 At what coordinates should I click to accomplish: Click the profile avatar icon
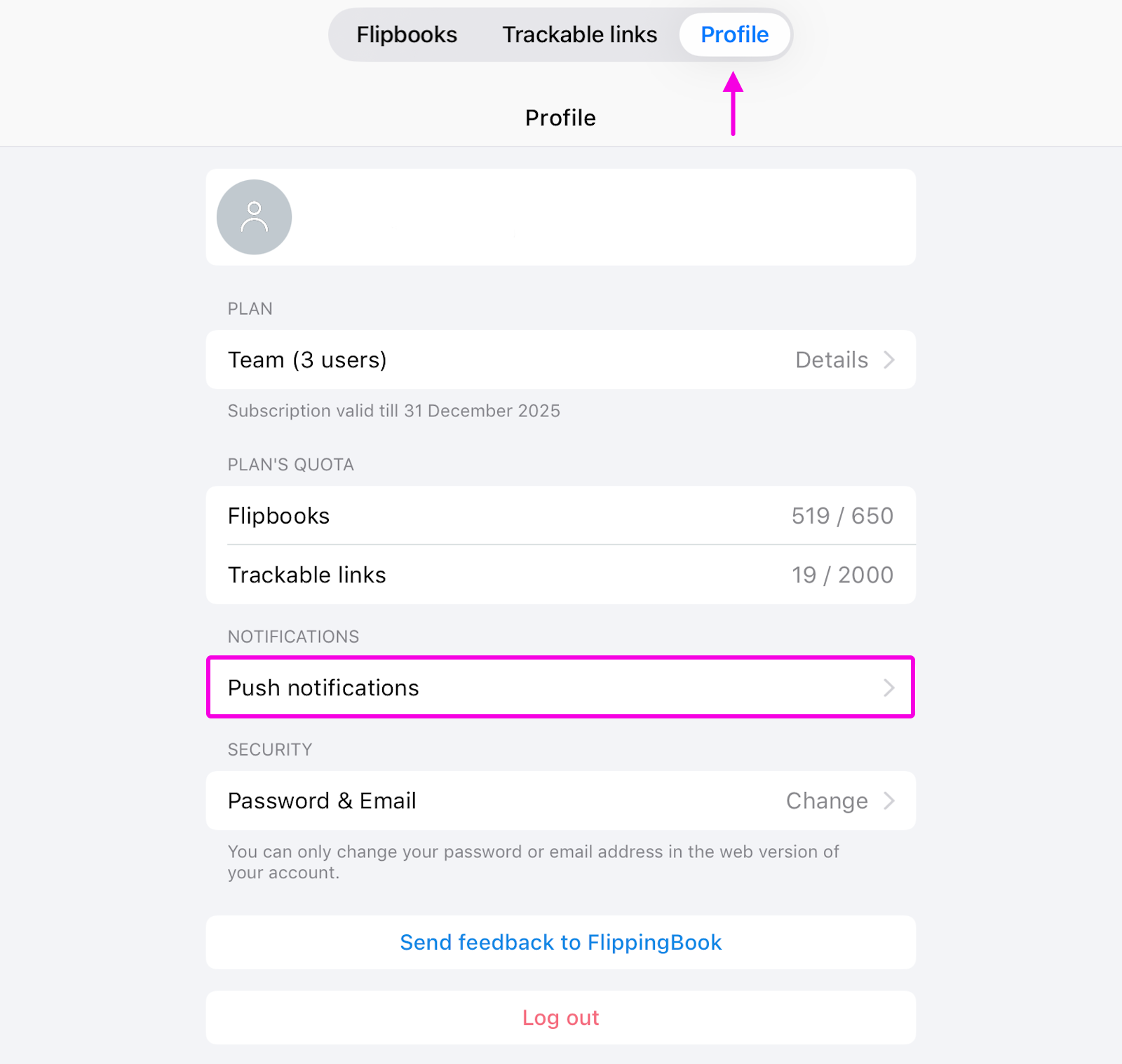click(254, 217)
